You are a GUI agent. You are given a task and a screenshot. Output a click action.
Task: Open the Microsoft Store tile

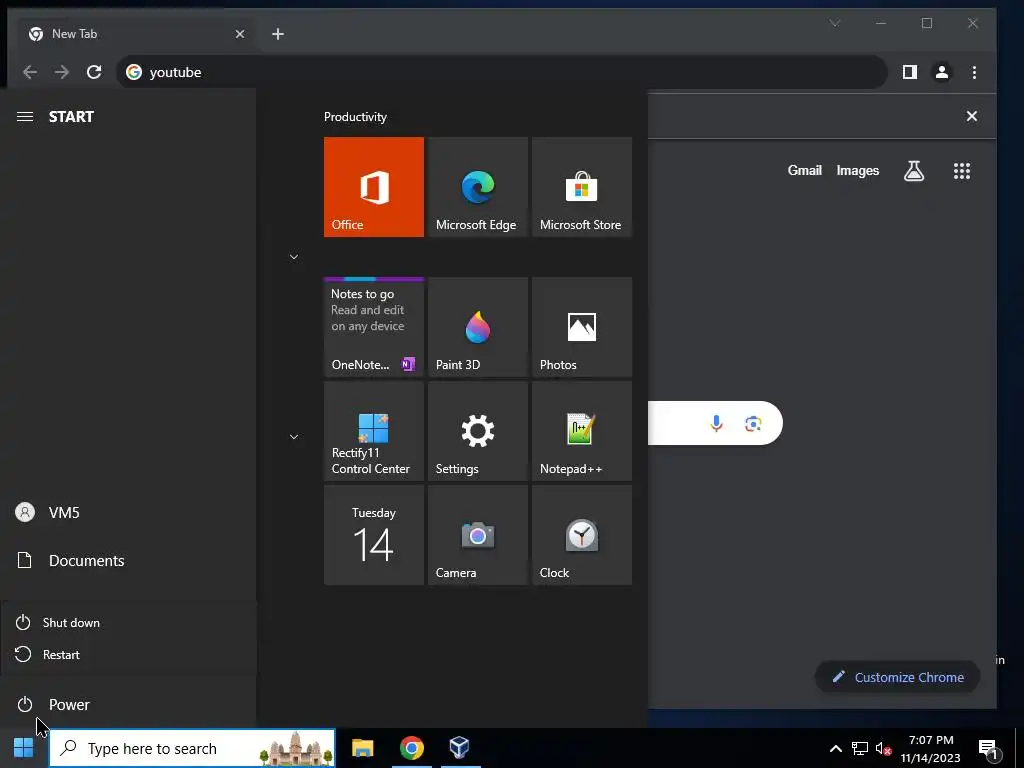point(582,187)
